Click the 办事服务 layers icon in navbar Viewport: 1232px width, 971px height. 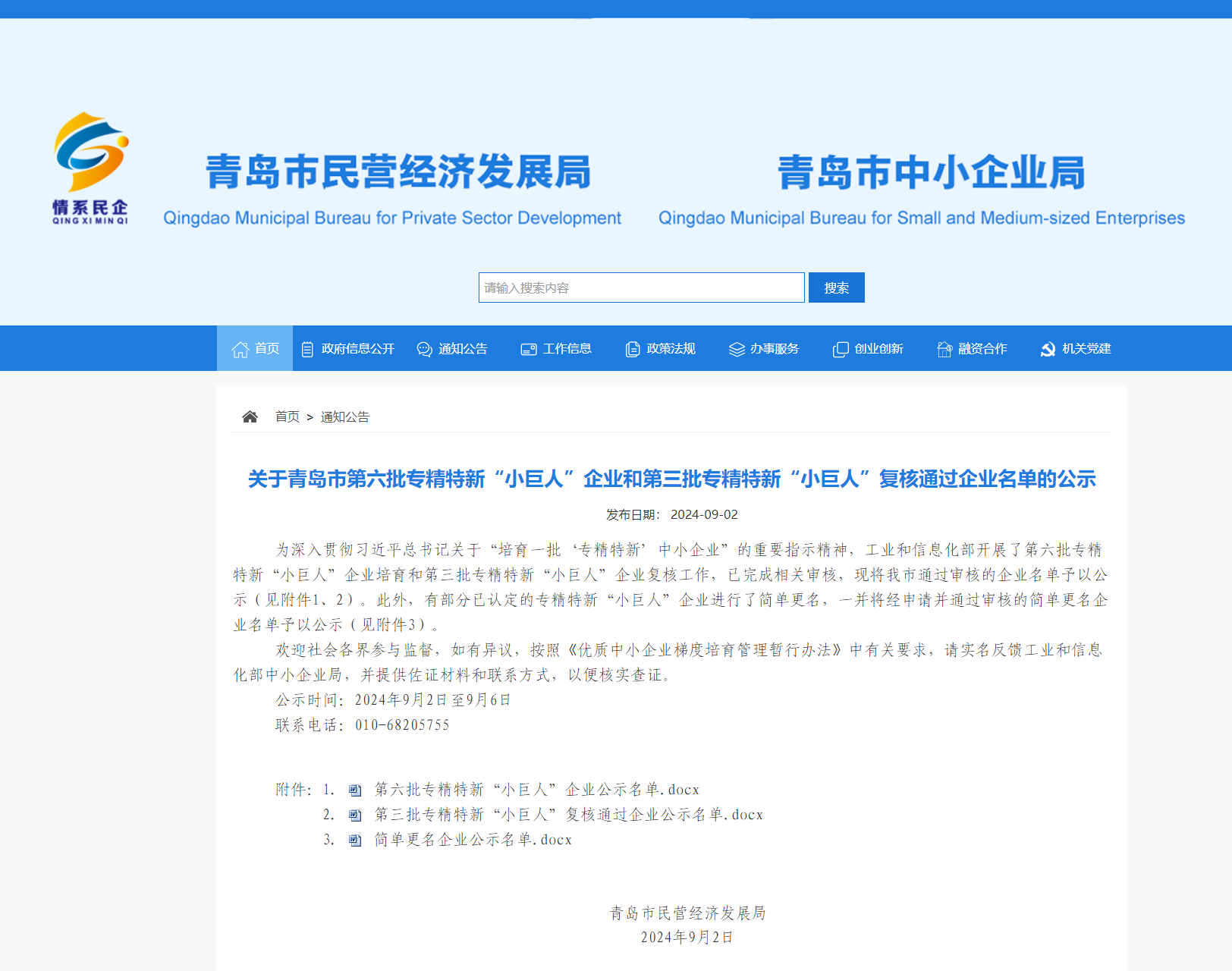[737, 349]
